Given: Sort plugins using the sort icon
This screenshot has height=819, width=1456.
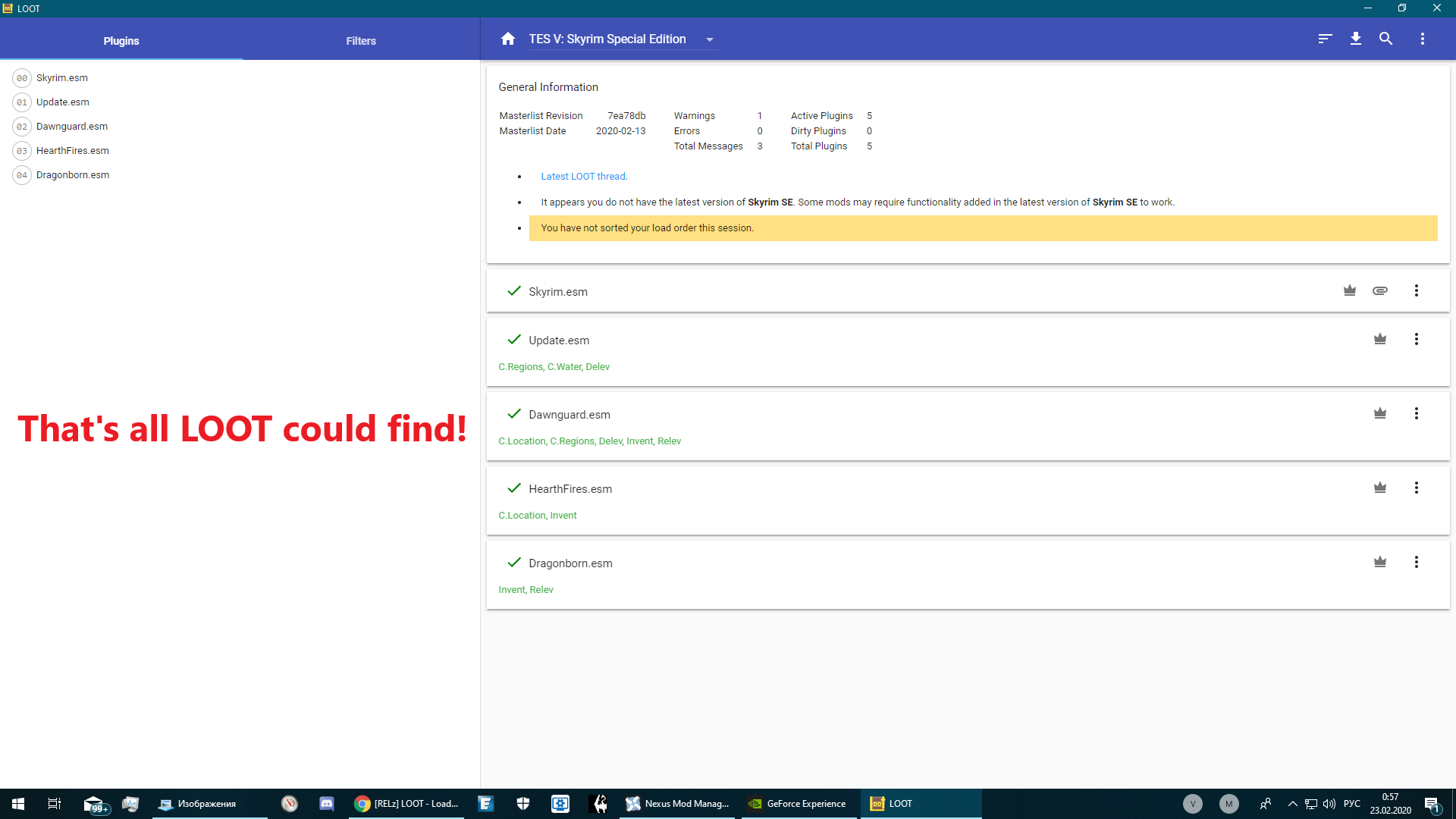Looking at the screenshot, I should (1325, 39).
